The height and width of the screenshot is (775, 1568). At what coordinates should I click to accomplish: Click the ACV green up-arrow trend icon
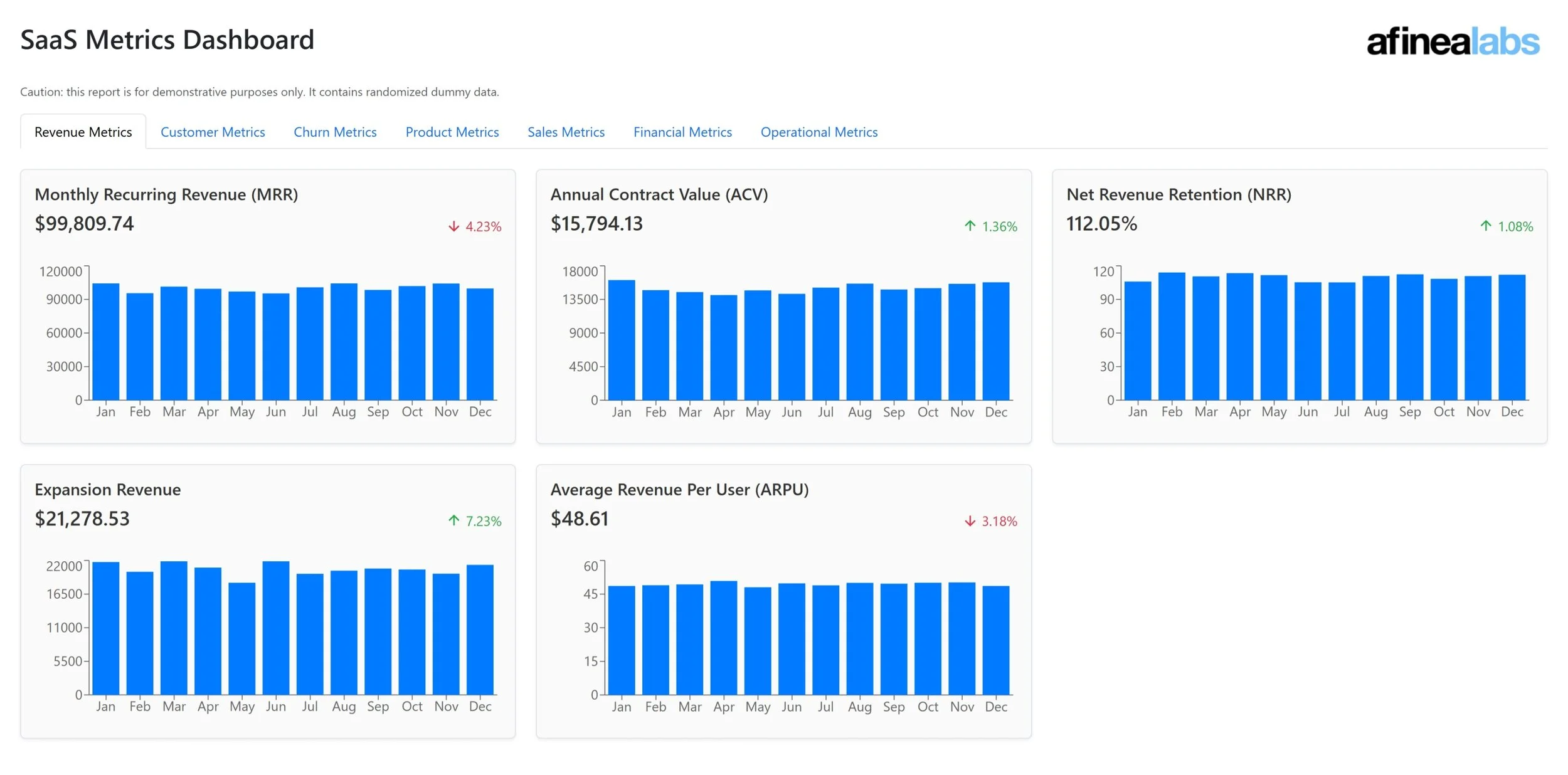[970, 226]
